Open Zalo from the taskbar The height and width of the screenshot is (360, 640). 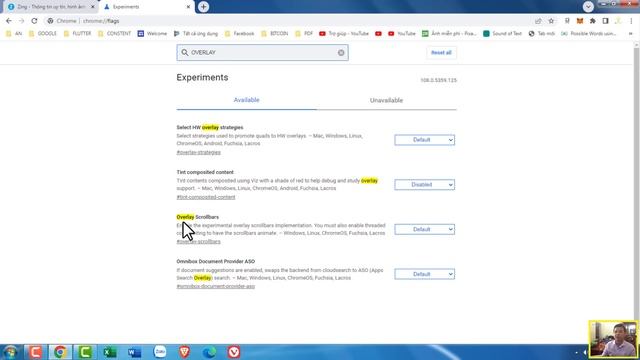click(x=160, y=352)
